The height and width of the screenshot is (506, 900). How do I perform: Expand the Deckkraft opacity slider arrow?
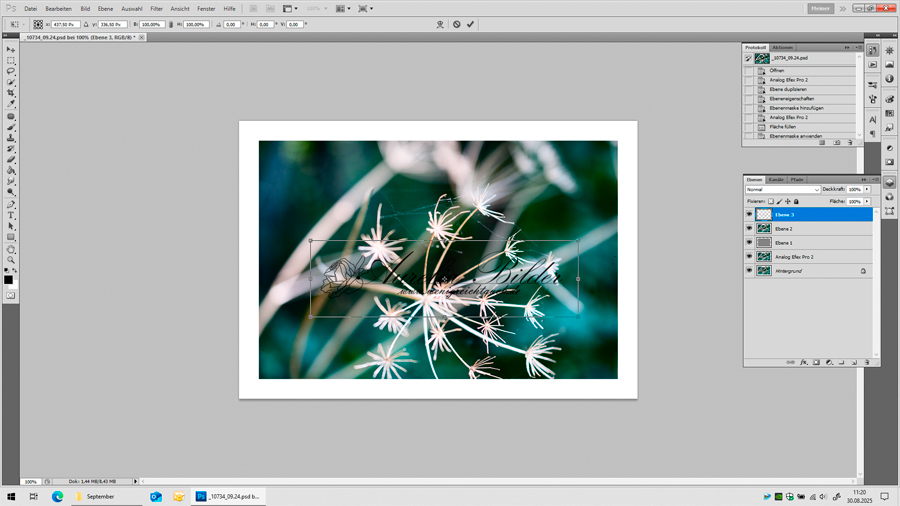pyautogui.click(x=867, y=189)
